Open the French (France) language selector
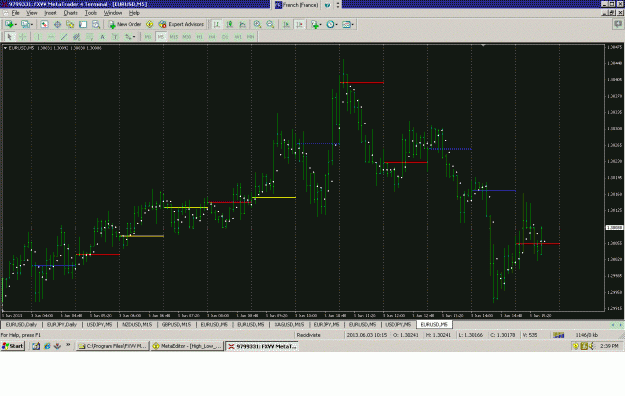 (296, 5)
